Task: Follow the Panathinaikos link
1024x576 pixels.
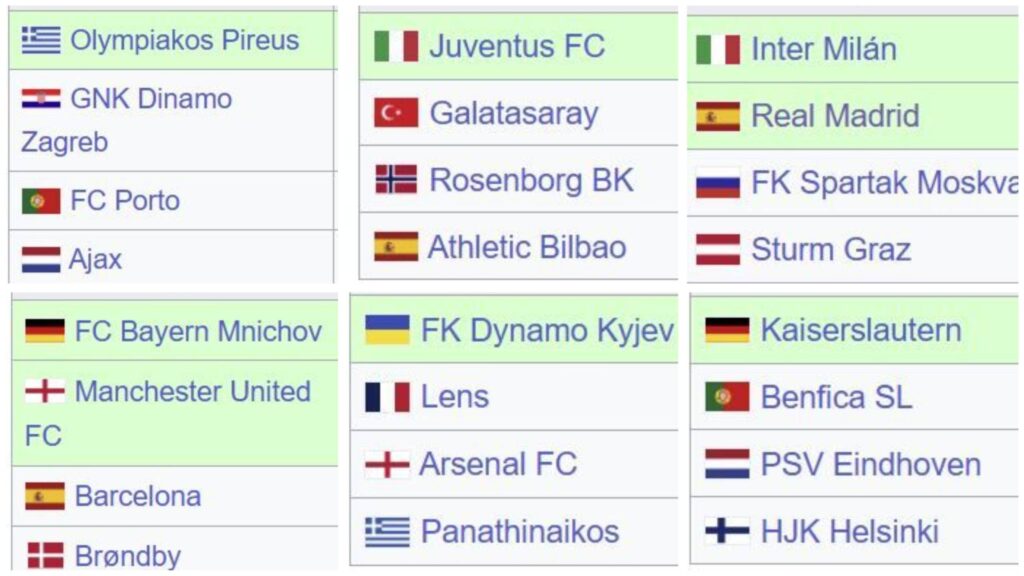Action: 520,531
